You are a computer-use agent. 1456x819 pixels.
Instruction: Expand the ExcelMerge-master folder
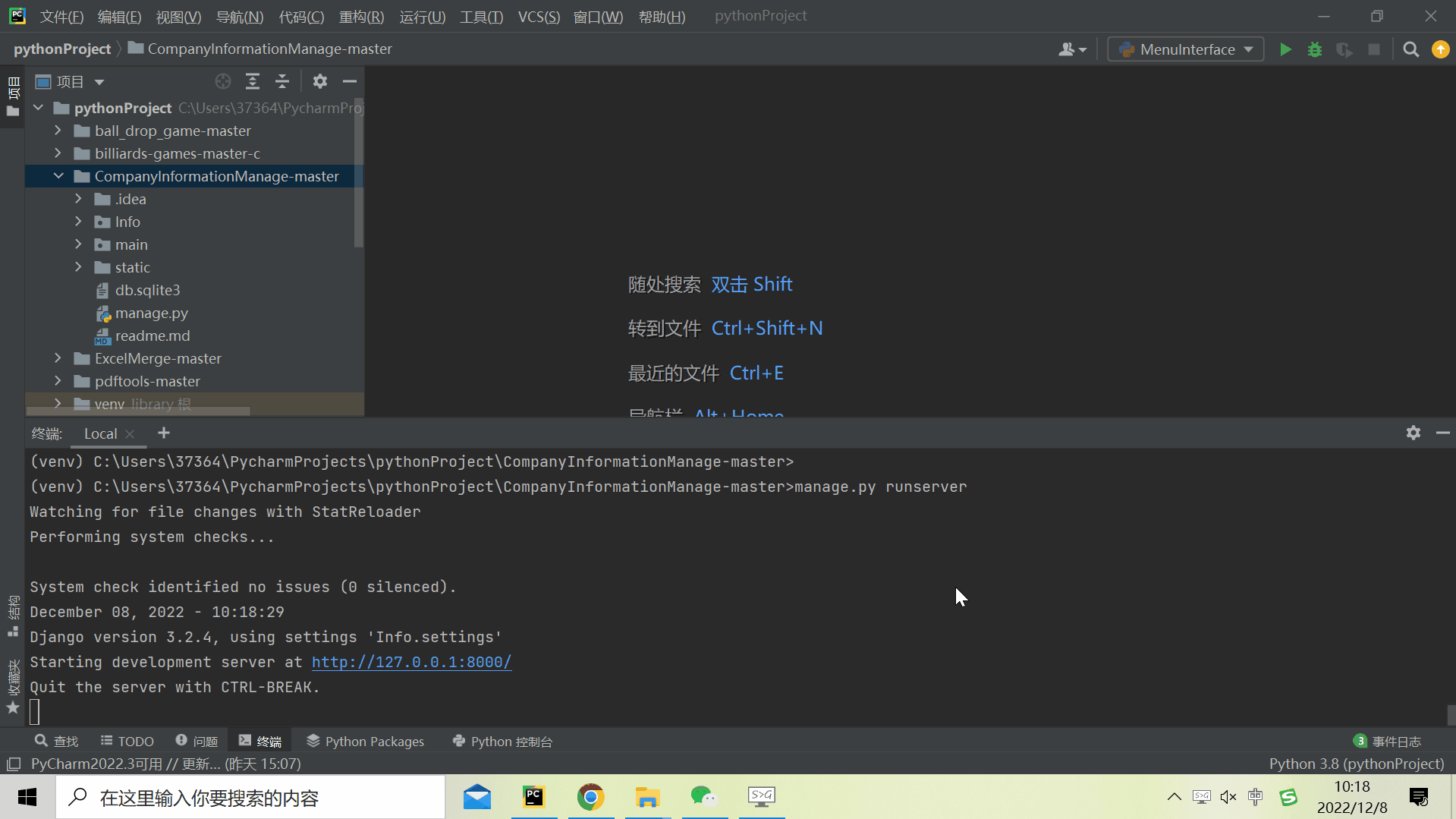pyautogui.click(x=58, y=358)
